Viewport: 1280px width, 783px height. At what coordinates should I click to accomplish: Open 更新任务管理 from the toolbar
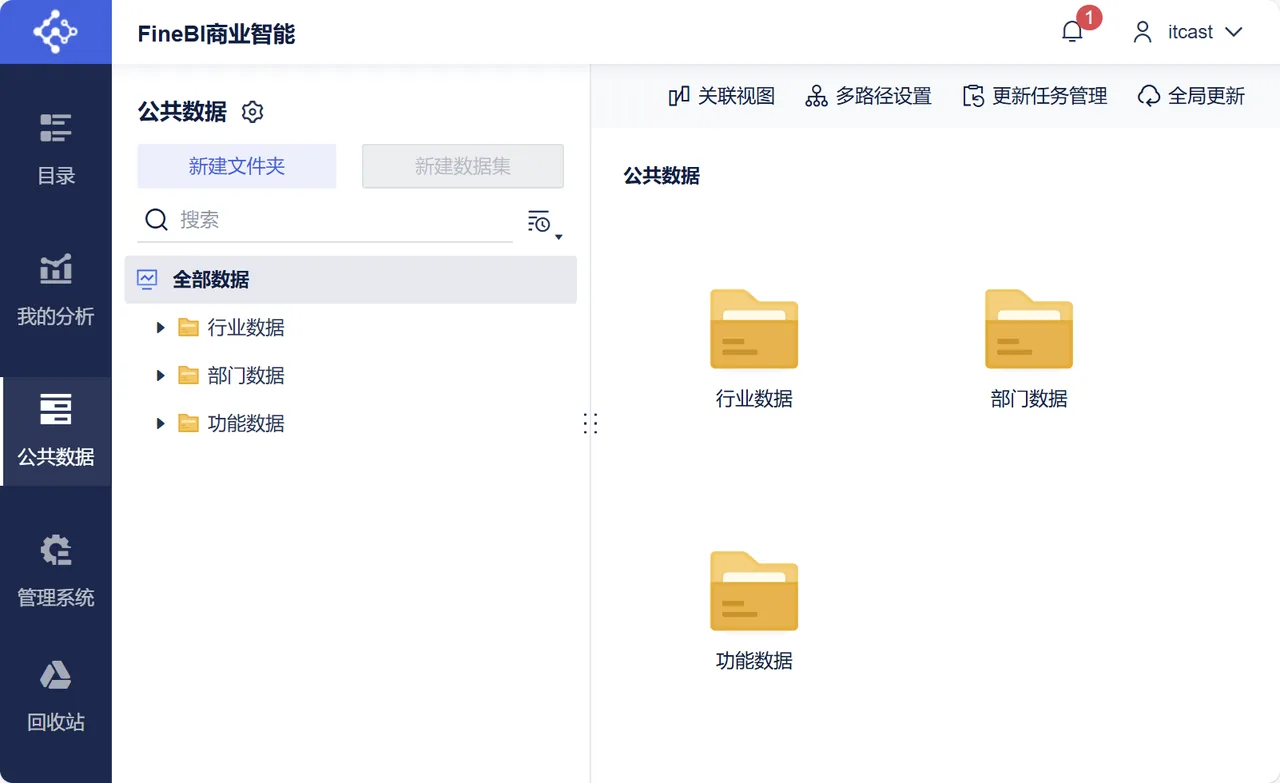(1035, 96)
